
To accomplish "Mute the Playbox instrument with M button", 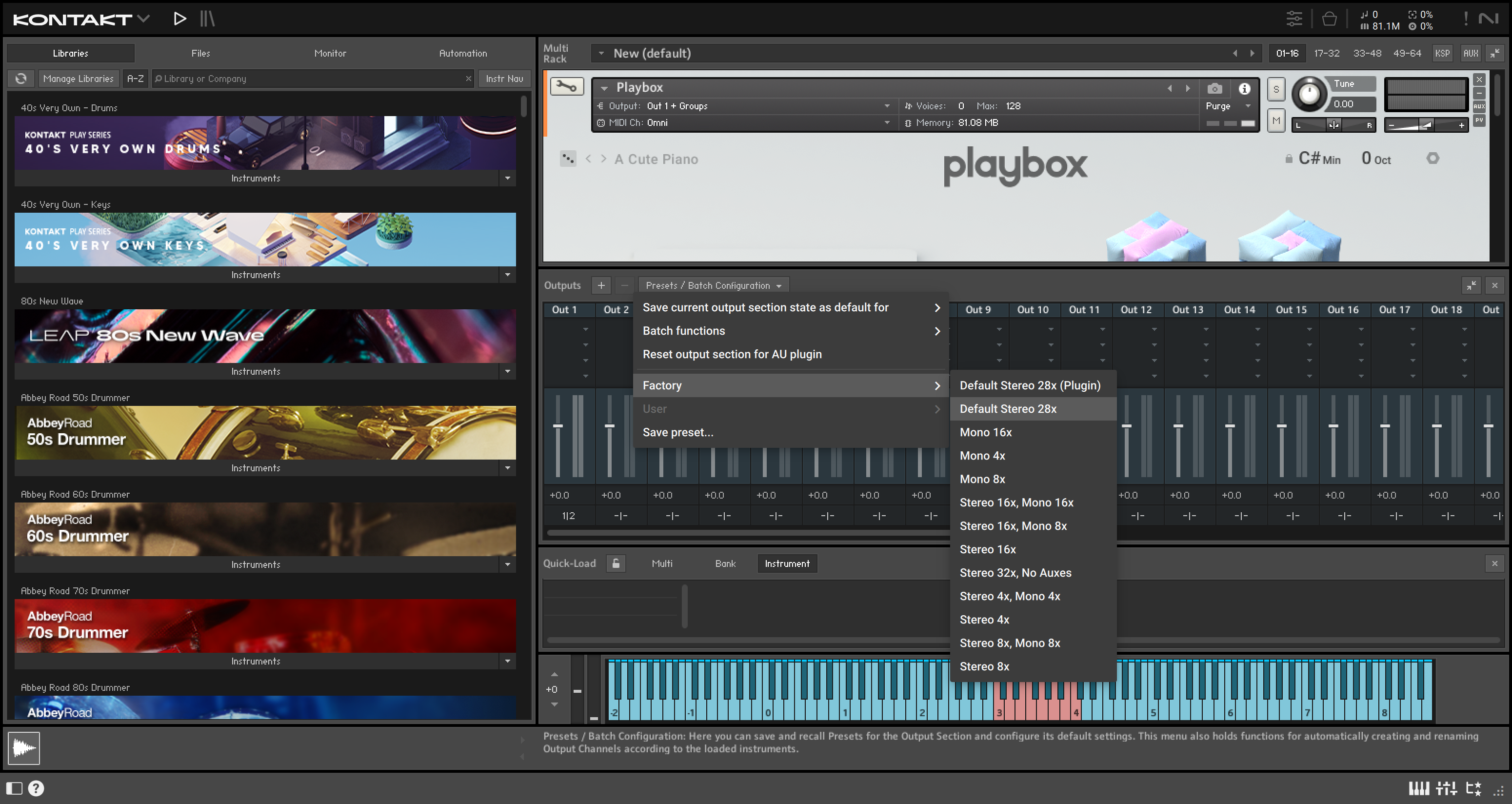I will tap(1275, 121).
